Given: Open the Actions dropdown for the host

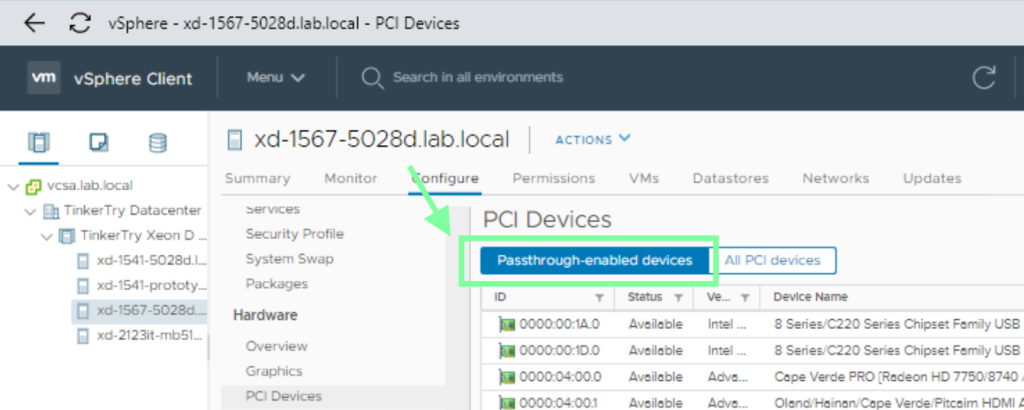Looking at the screenshot, I should click(x=593, y=139).
